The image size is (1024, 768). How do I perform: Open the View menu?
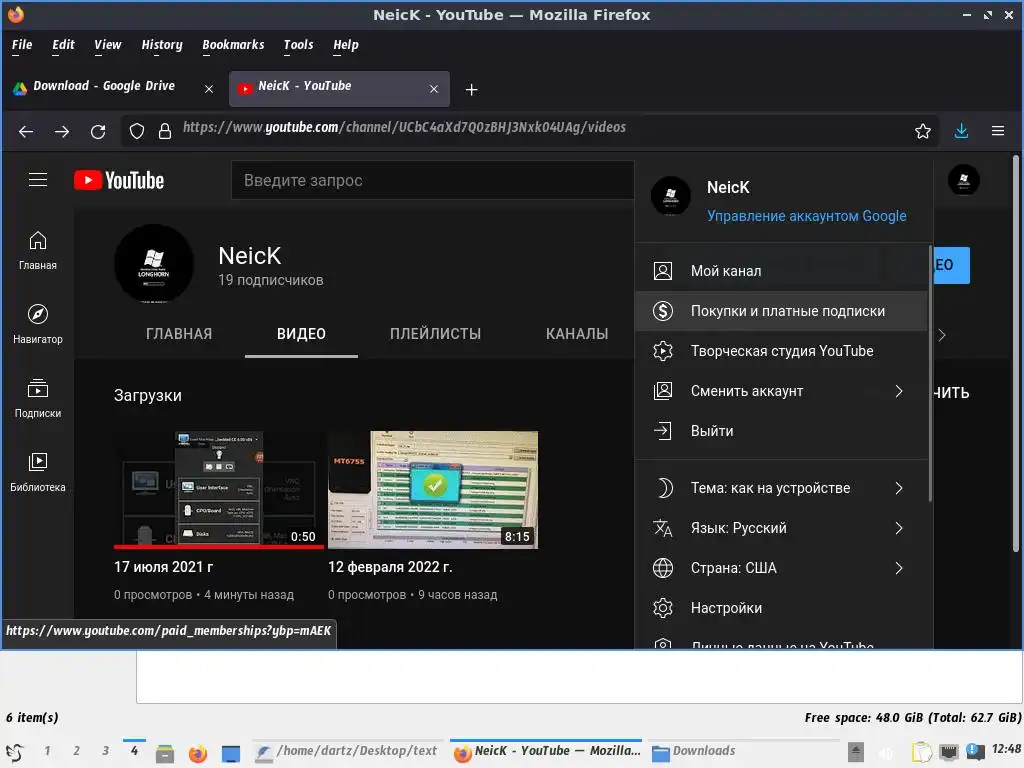pyautogui.click(x=107, y=45)
